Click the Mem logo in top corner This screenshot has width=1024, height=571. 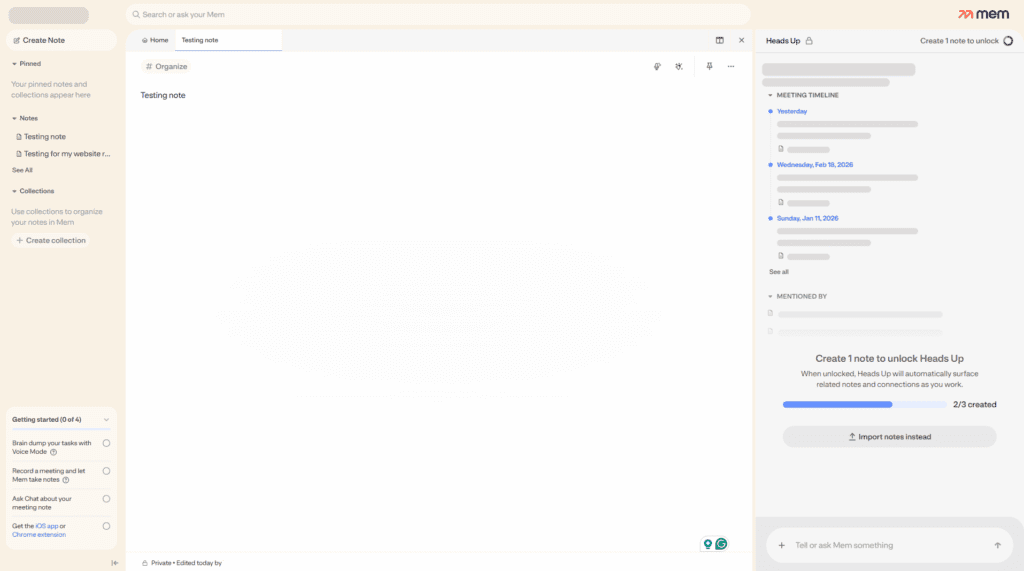click(983, 14)
